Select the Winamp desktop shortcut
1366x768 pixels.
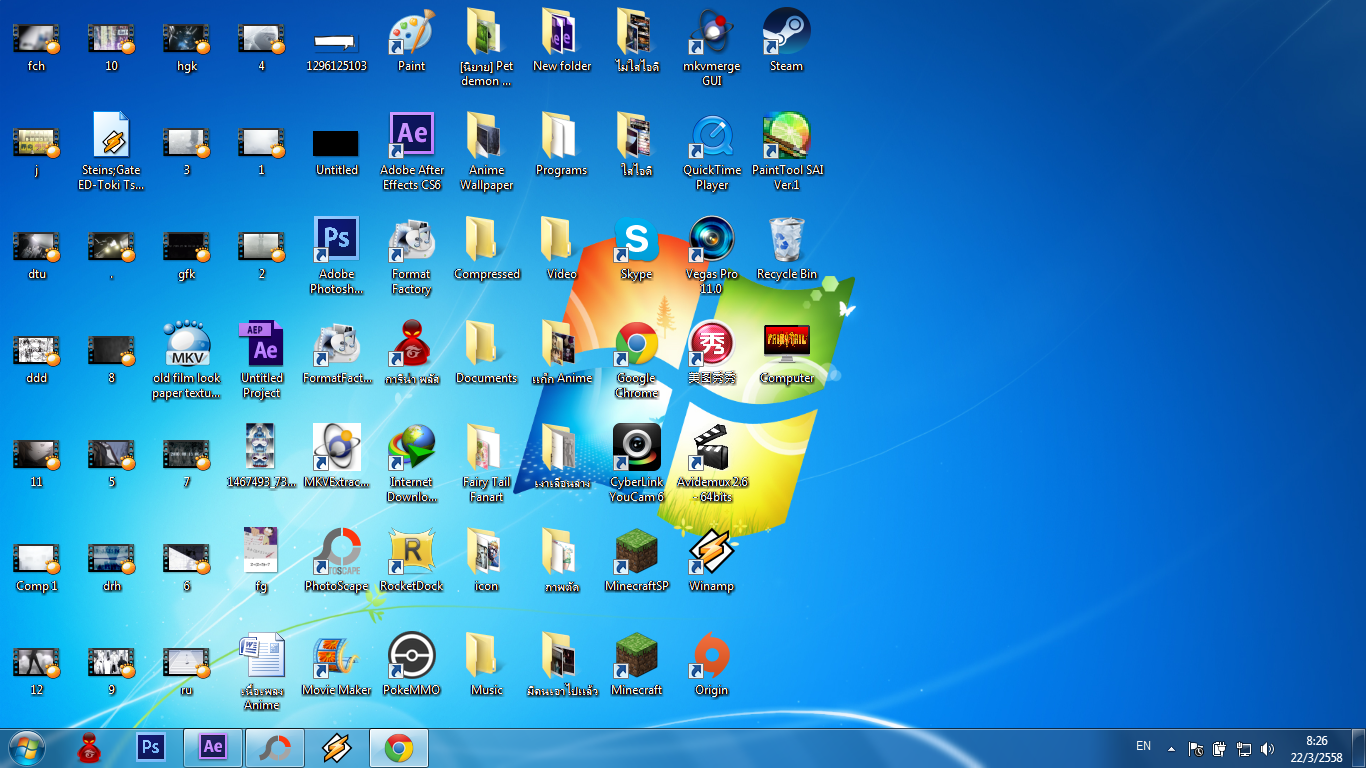711,561
